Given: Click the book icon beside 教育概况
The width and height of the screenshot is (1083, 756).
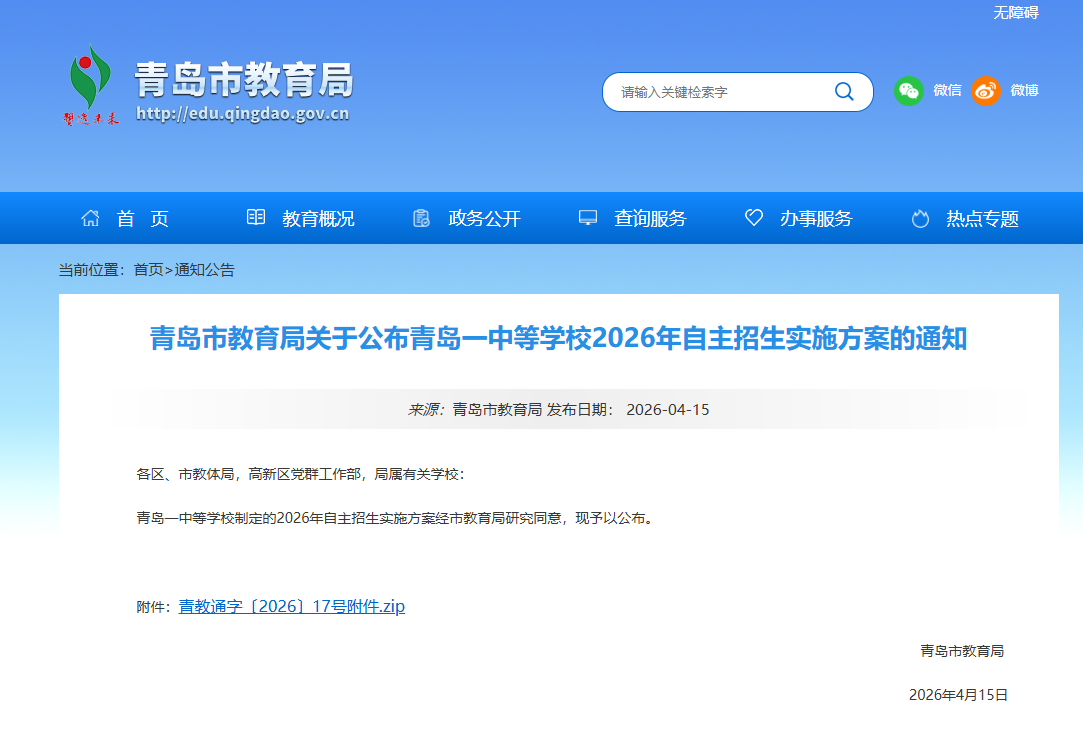Looking at the screenshot, I should (x=256, y=218).
